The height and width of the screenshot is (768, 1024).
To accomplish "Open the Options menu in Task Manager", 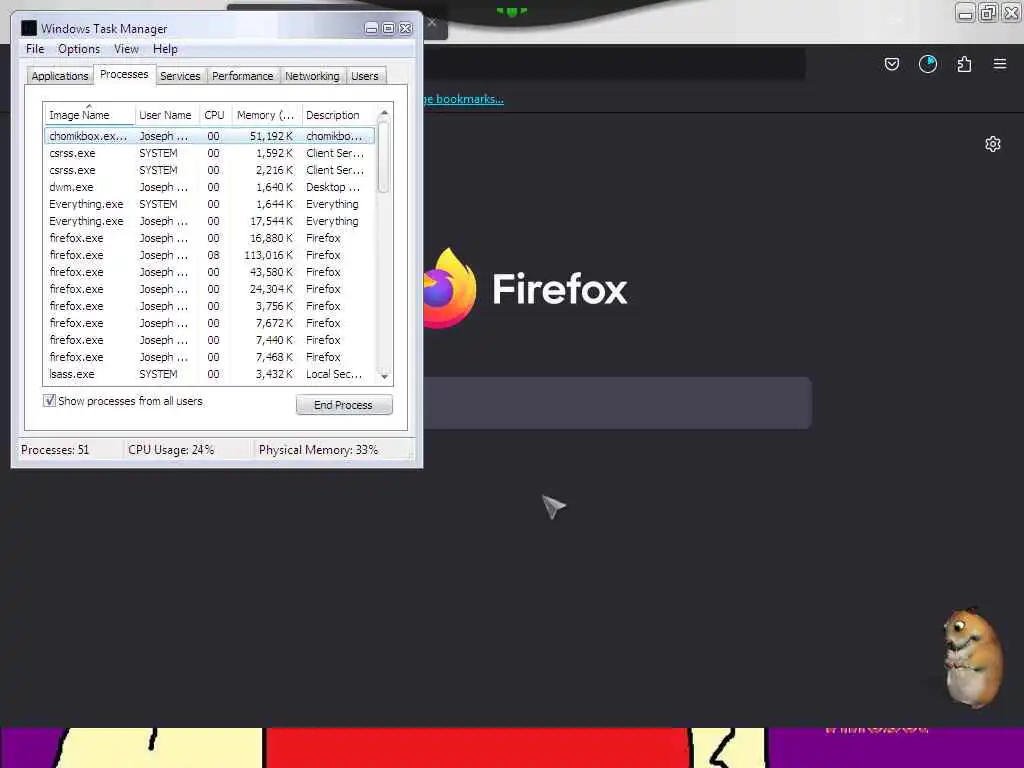I will (79, 49).
